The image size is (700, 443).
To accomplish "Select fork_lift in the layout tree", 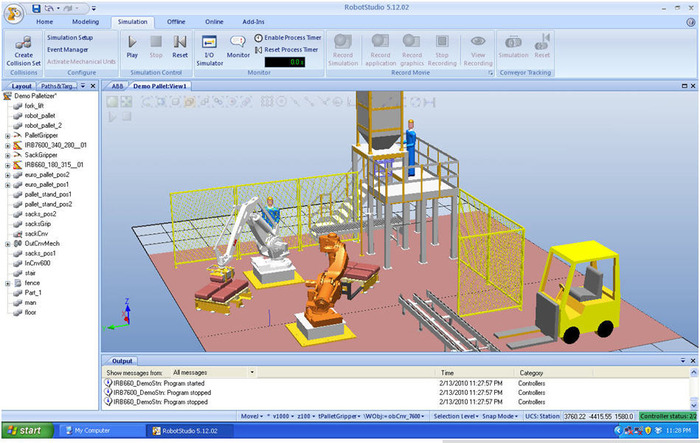I will pyautogui.click(x=33, y=106).
